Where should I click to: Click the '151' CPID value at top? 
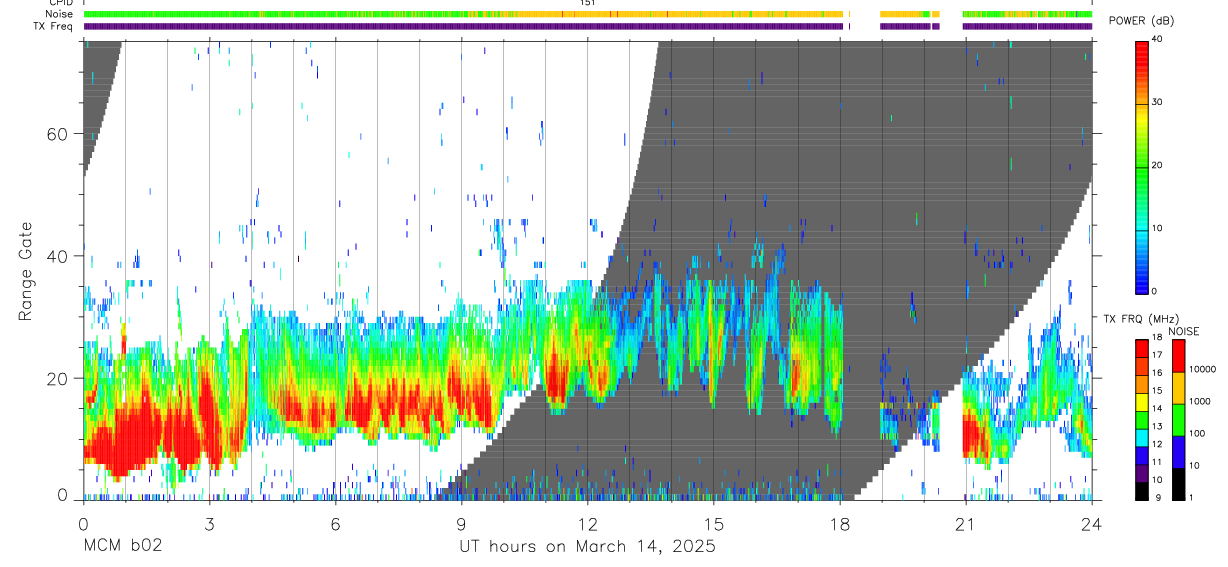pyautogui.click(x=587, y=3)
